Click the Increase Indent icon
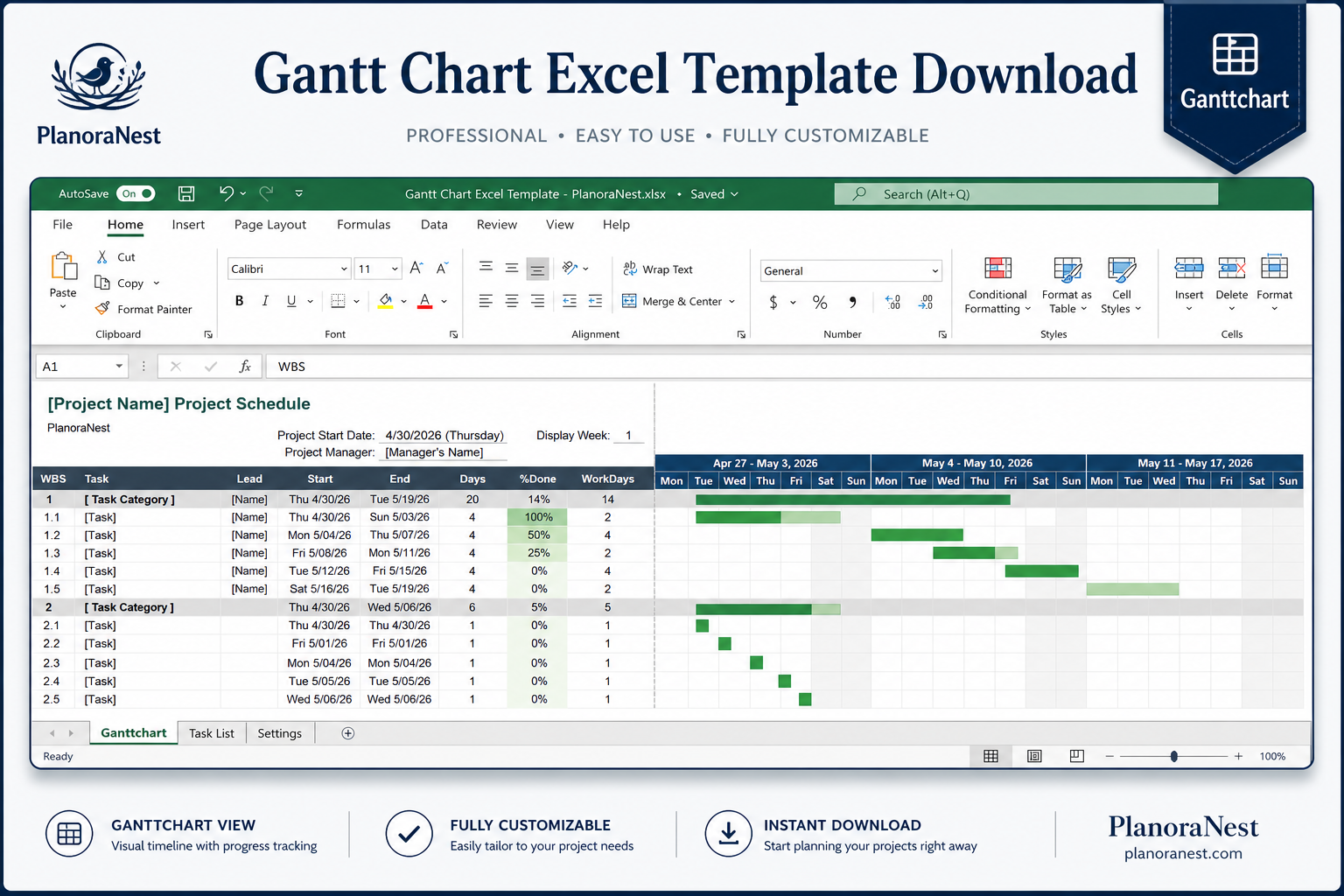 coord(596,301)
